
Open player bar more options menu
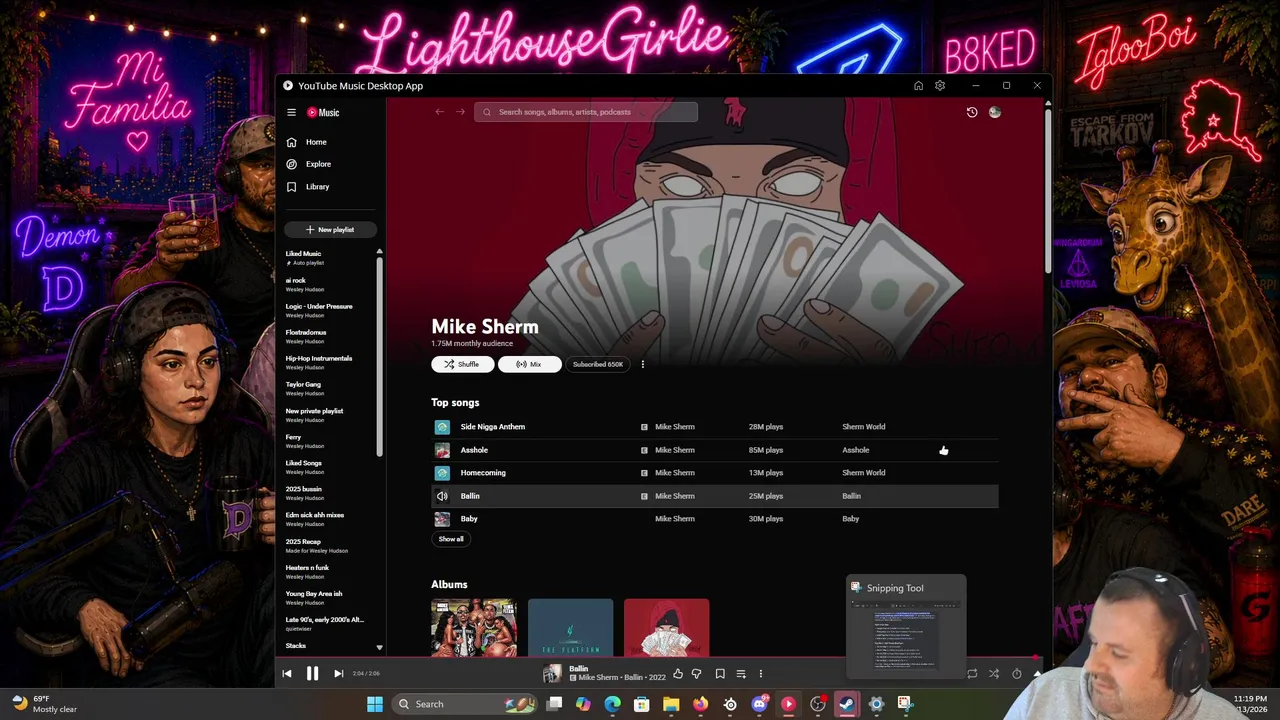point(760,674)
